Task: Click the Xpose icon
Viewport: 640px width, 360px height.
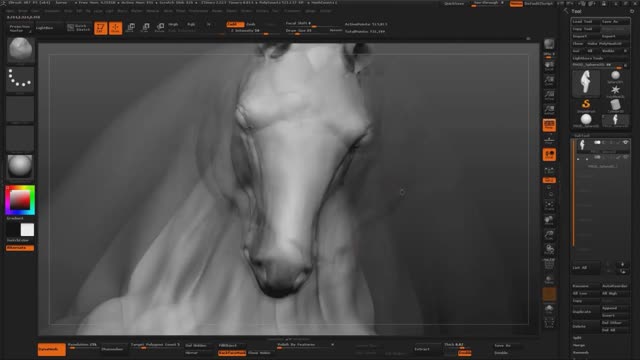Action: coord(549,323)
